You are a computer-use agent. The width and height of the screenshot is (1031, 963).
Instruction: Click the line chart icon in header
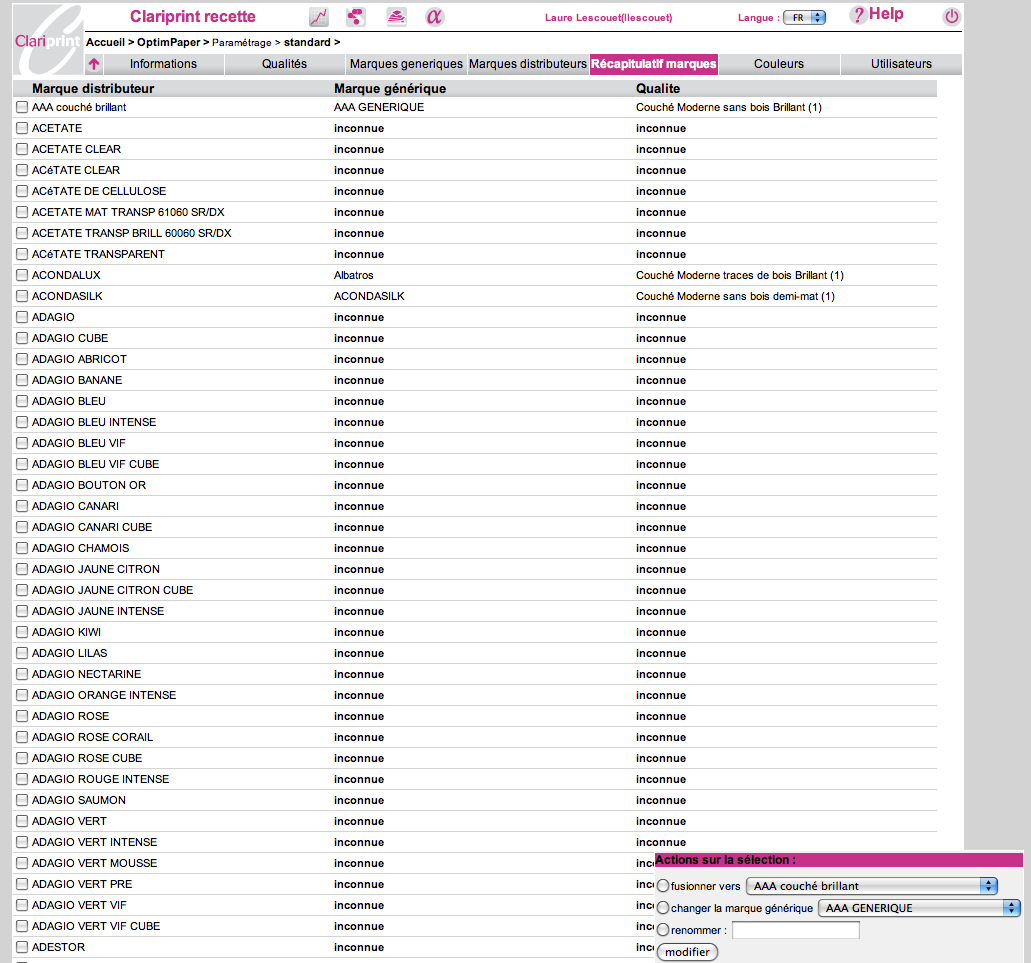319,17
